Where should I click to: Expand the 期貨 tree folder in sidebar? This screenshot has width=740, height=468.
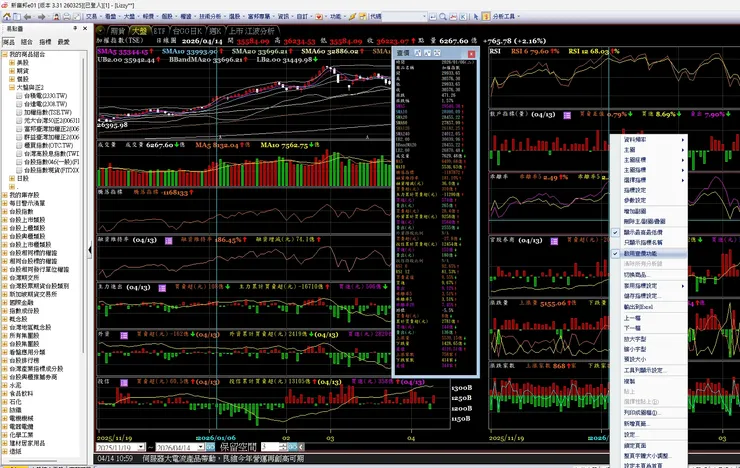[12, 71]
